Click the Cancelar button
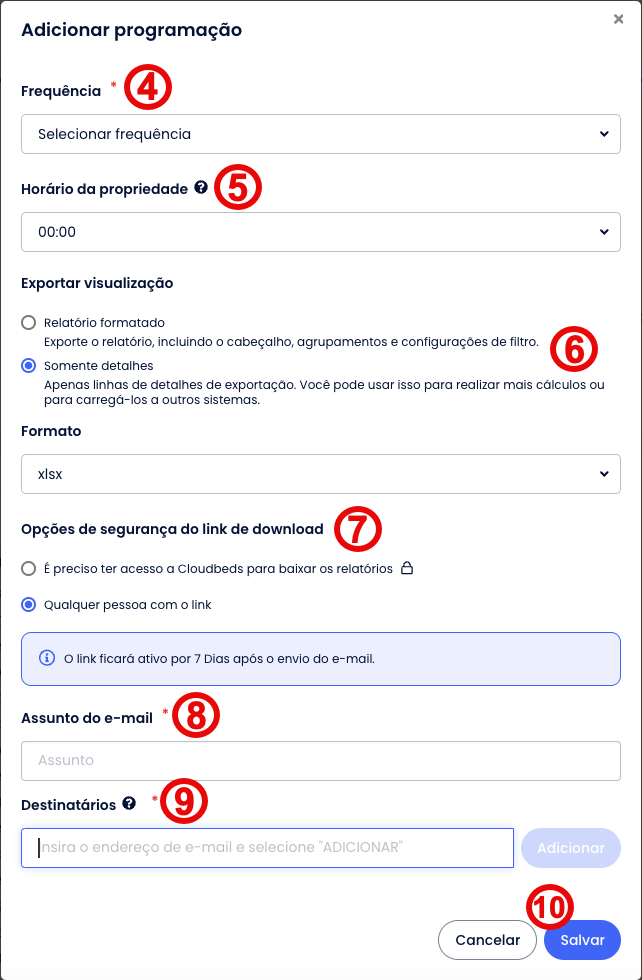This screenshot has height=980, width=642. [x=488, y=940]
